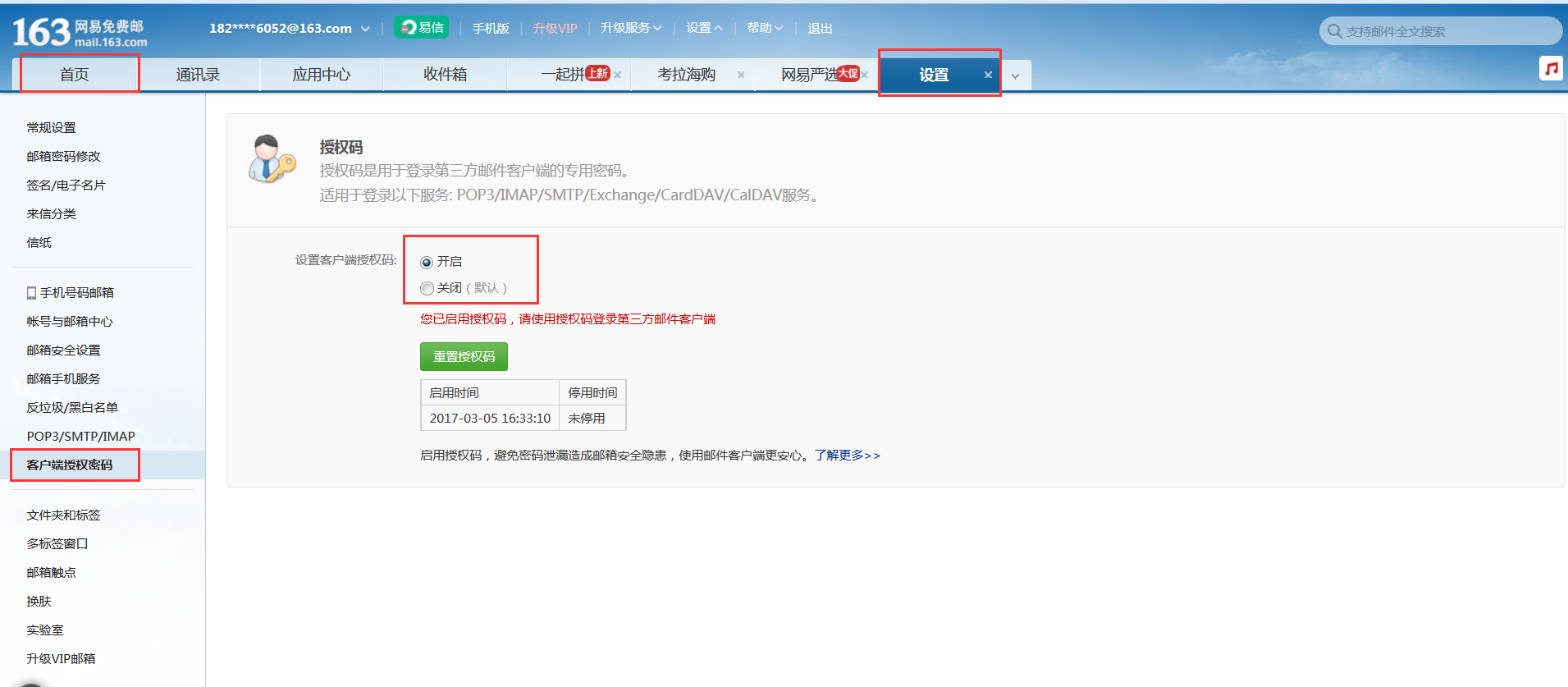Open the 帮助 dropdown menu
Viewport: 1568px width, 687px height.
click(x=764, y=28)
